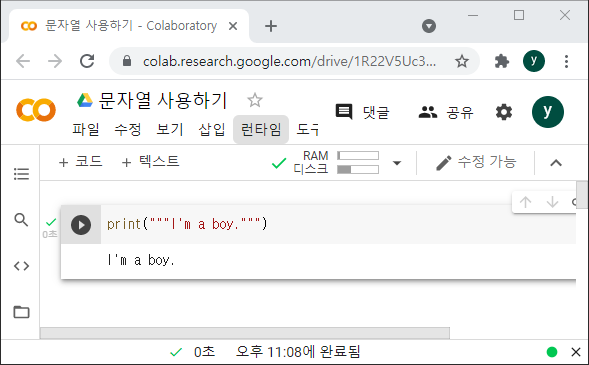This screenshot has height=365, width=589.
Task: Open the 파일 menu
Action: pos(86,130)
